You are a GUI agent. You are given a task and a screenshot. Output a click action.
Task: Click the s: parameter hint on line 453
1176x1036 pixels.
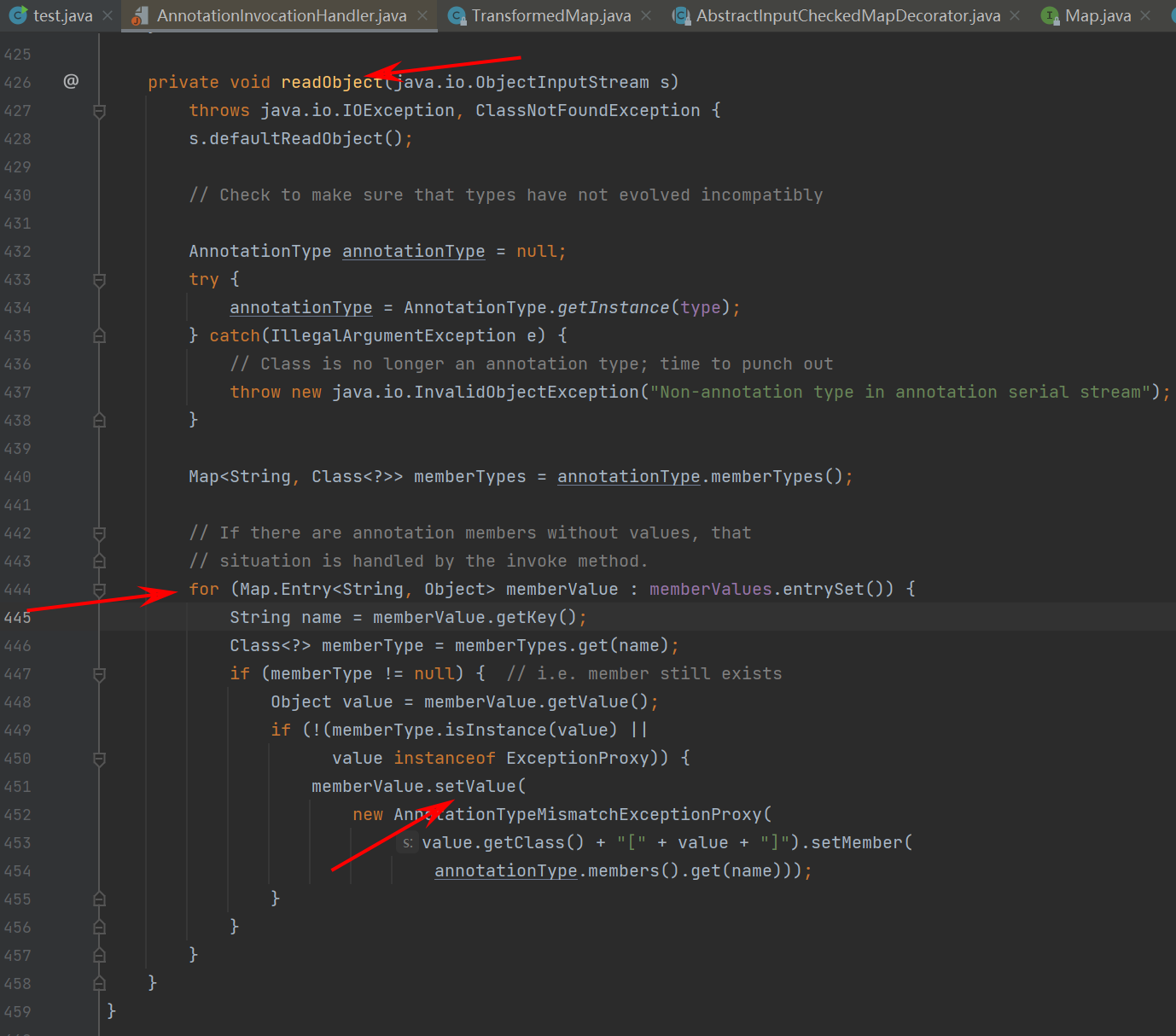pyautogui.click(x=407, y=843)
